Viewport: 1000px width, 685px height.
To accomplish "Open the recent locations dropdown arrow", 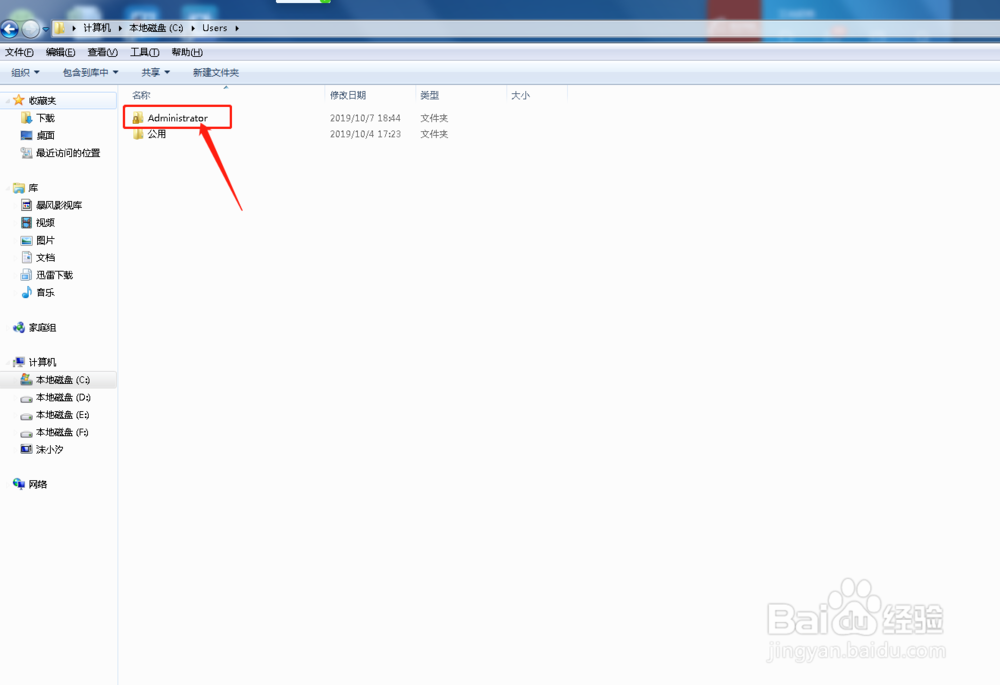I will pyautogui.click(x=45, y=29).
